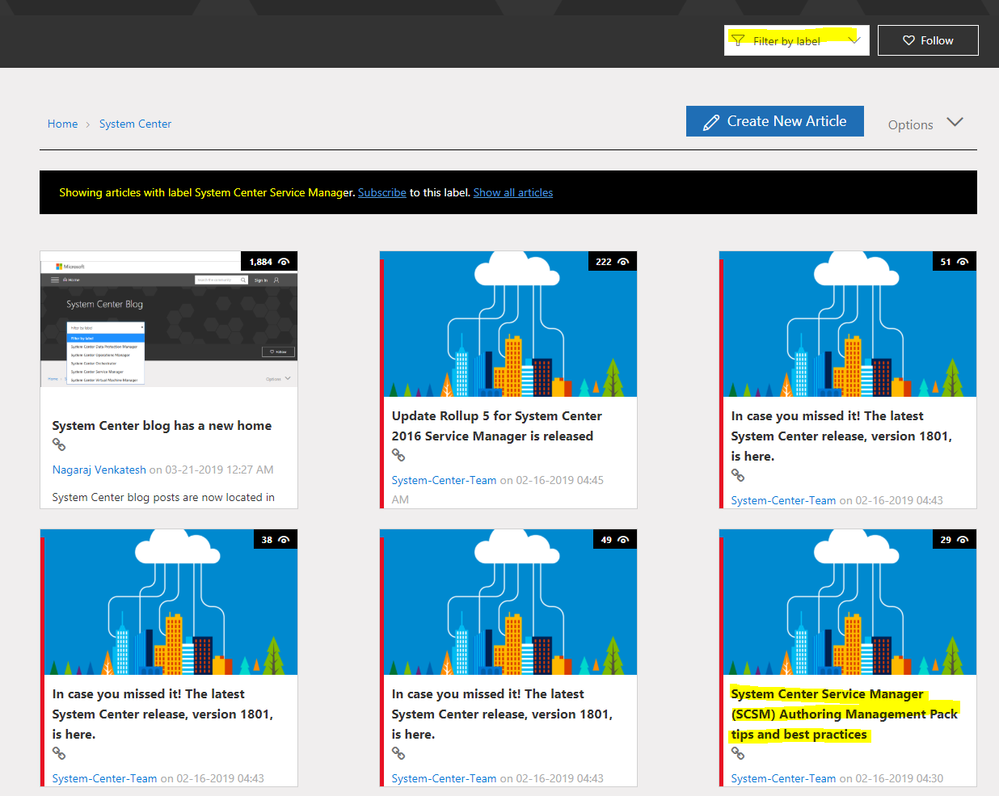Viewport: 999px width, 796px height.
Task: Open author Nagaraj Venkatesh profile
Action: (x=99, y=470)
